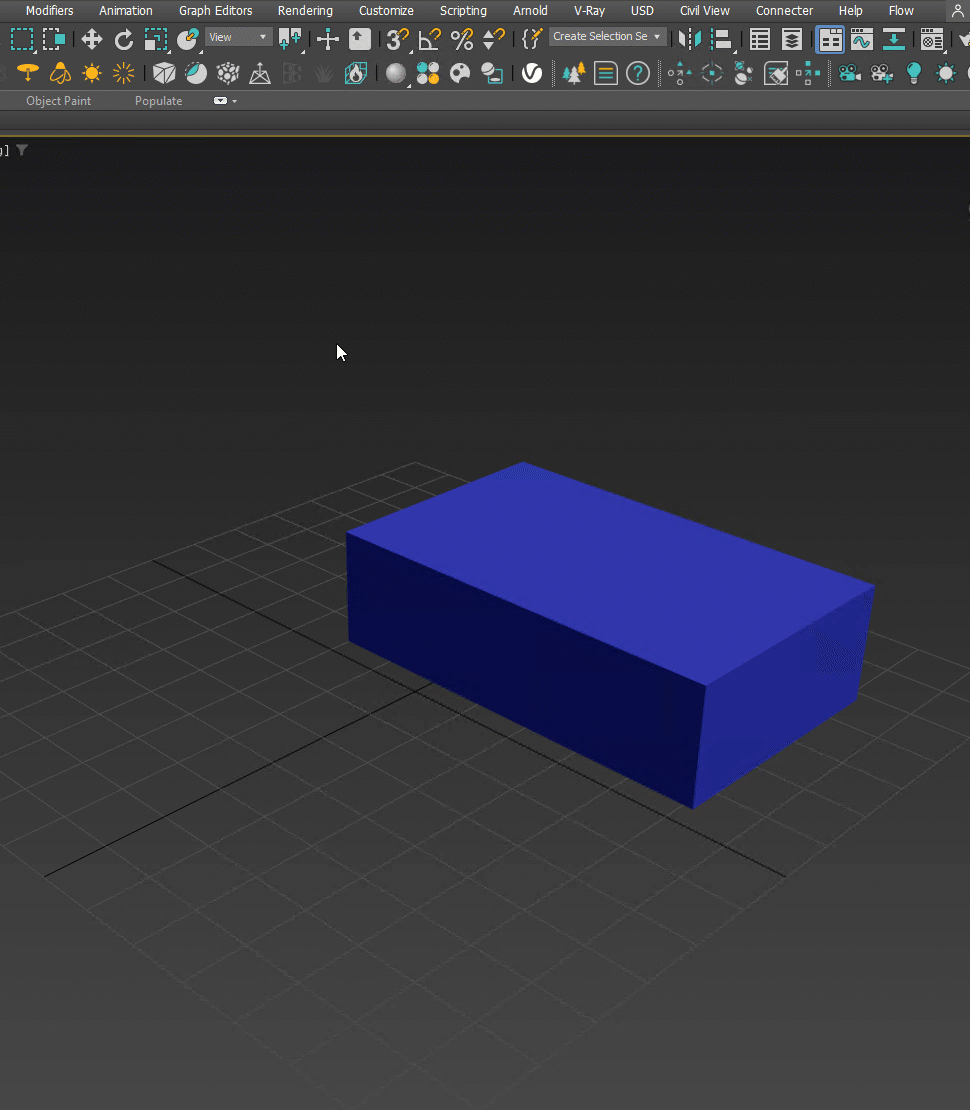
Task: Open the Graph Editors menu
Action: 215,11
